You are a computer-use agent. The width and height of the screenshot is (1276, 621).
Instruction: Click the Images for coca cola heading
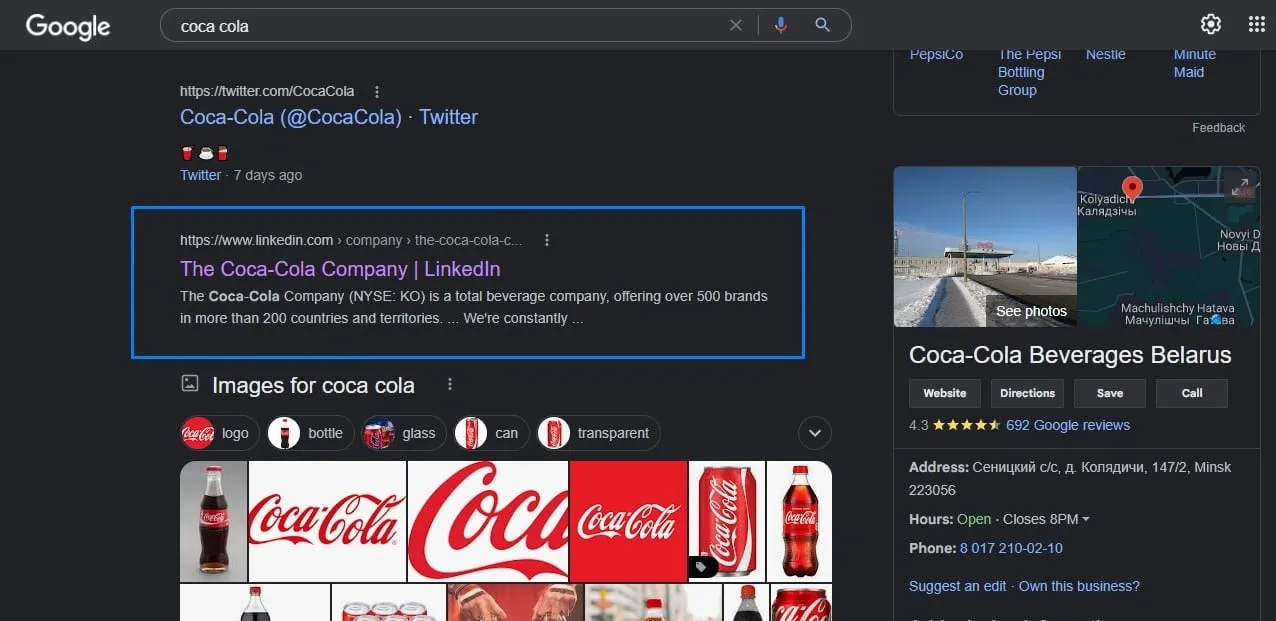coord(313,385)
